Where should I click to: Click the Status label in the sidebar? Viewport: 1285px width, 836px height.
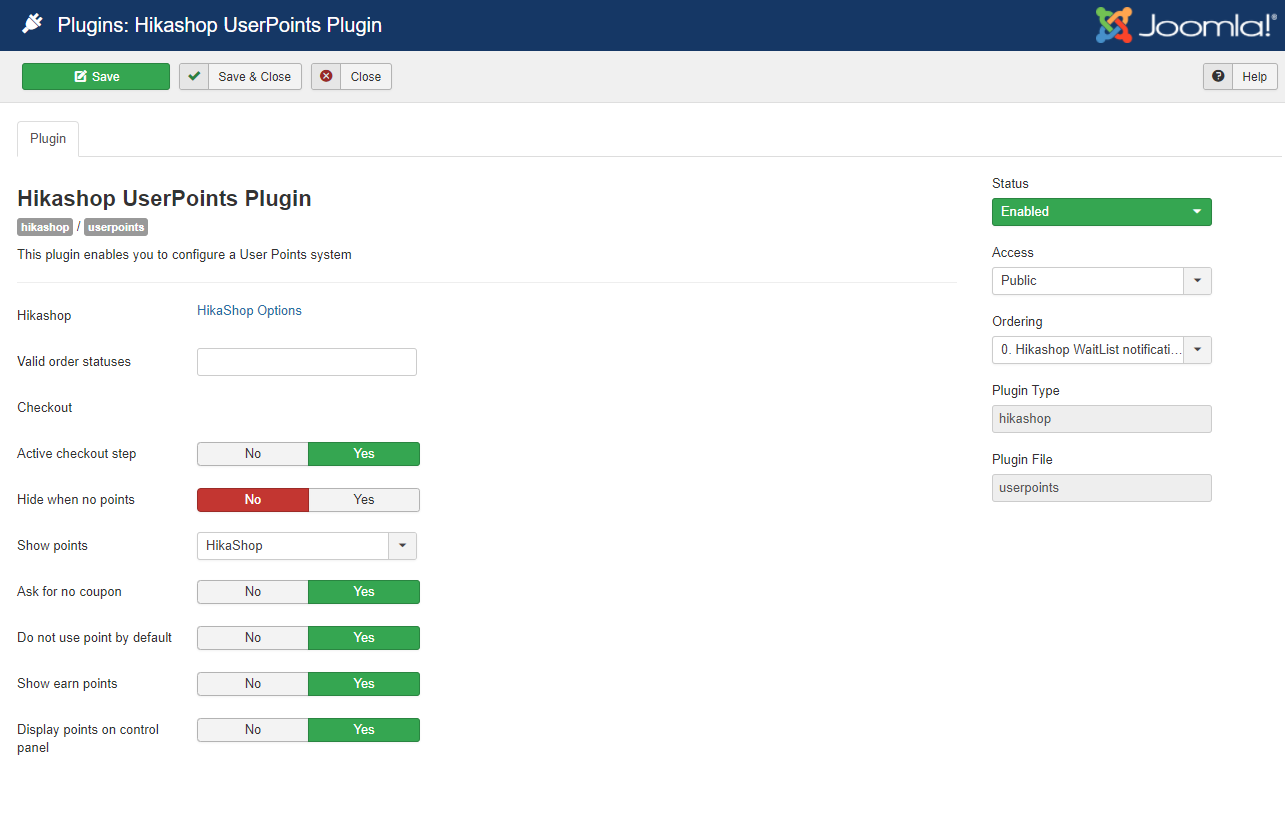coord(1010,184)
